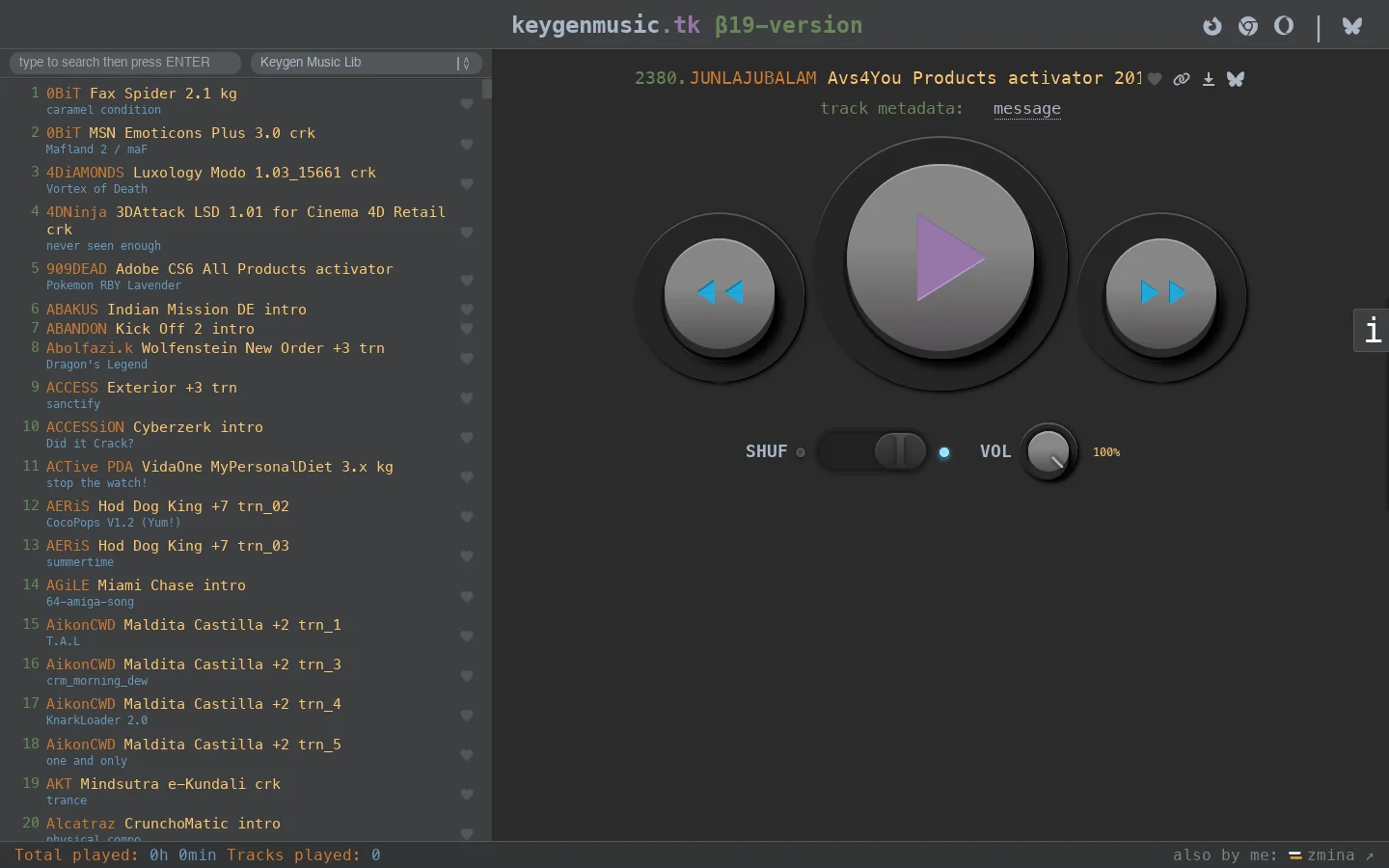Heart the ACCESS Exterior +3 trn track
This screenshot has width=1389, height=868.
pyautogui.click(x=467, y=398)
